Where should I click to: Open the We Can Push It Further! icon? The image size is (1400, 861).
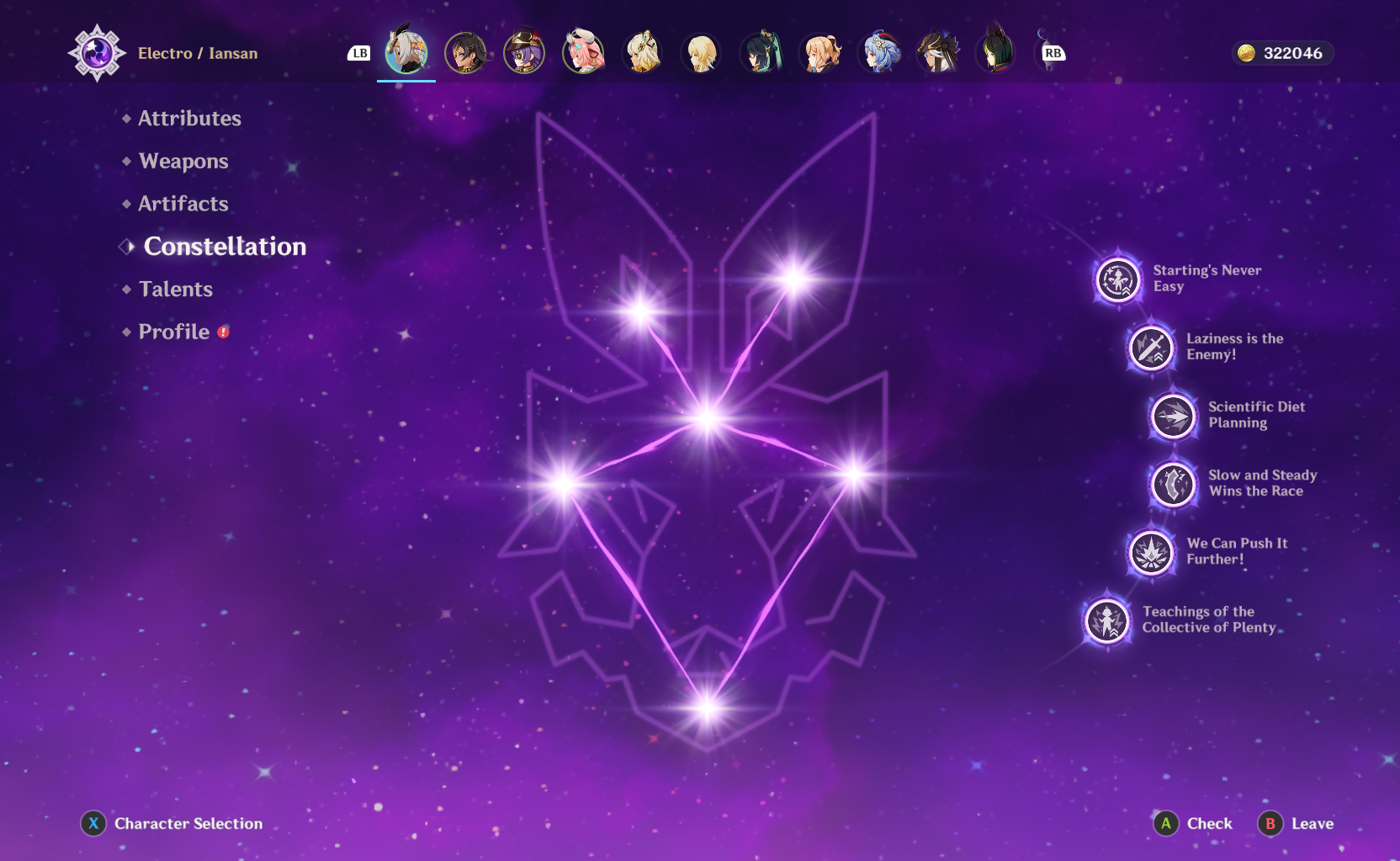point(1150,552)
